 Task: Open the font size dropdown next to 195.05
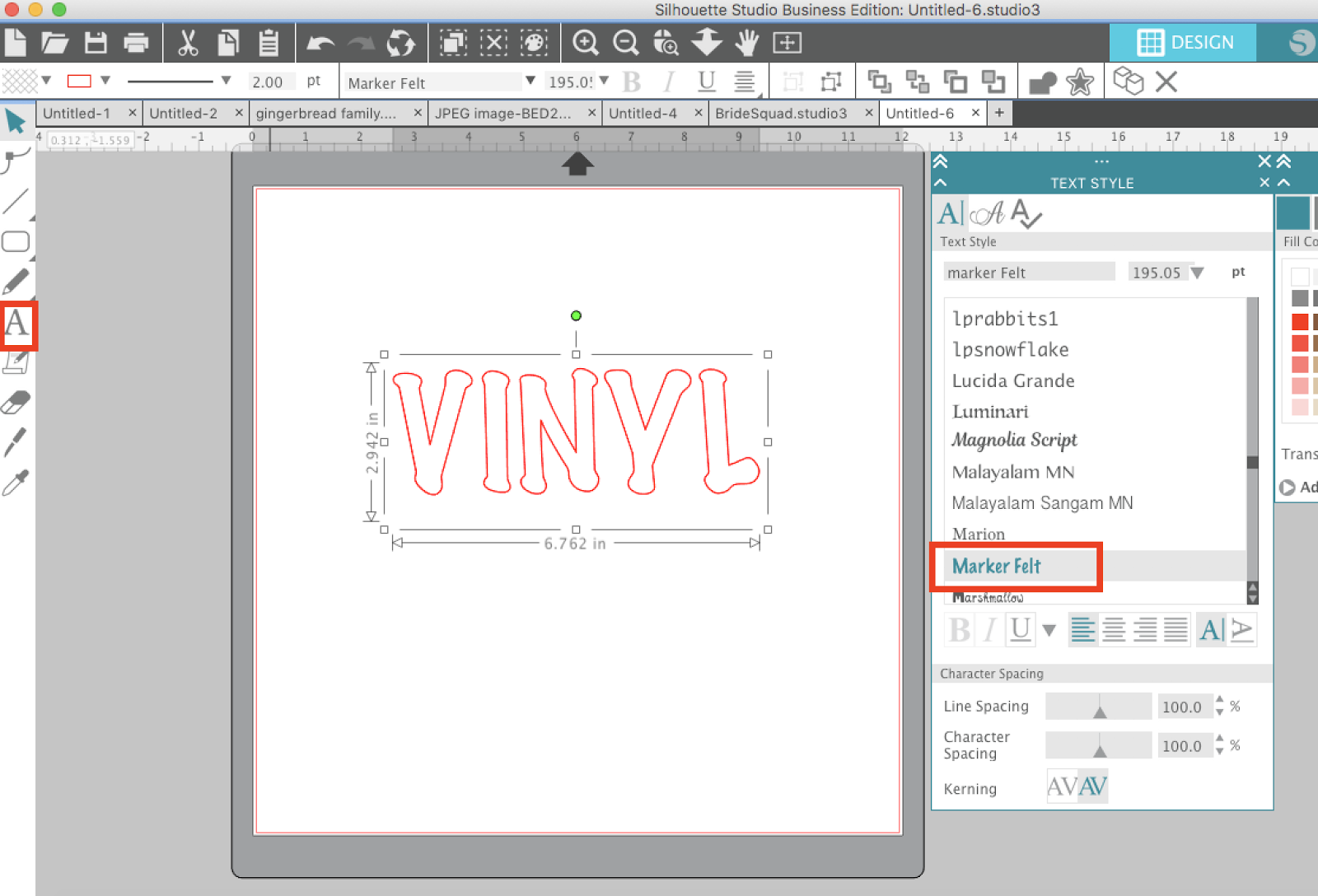tap(604, 82)
